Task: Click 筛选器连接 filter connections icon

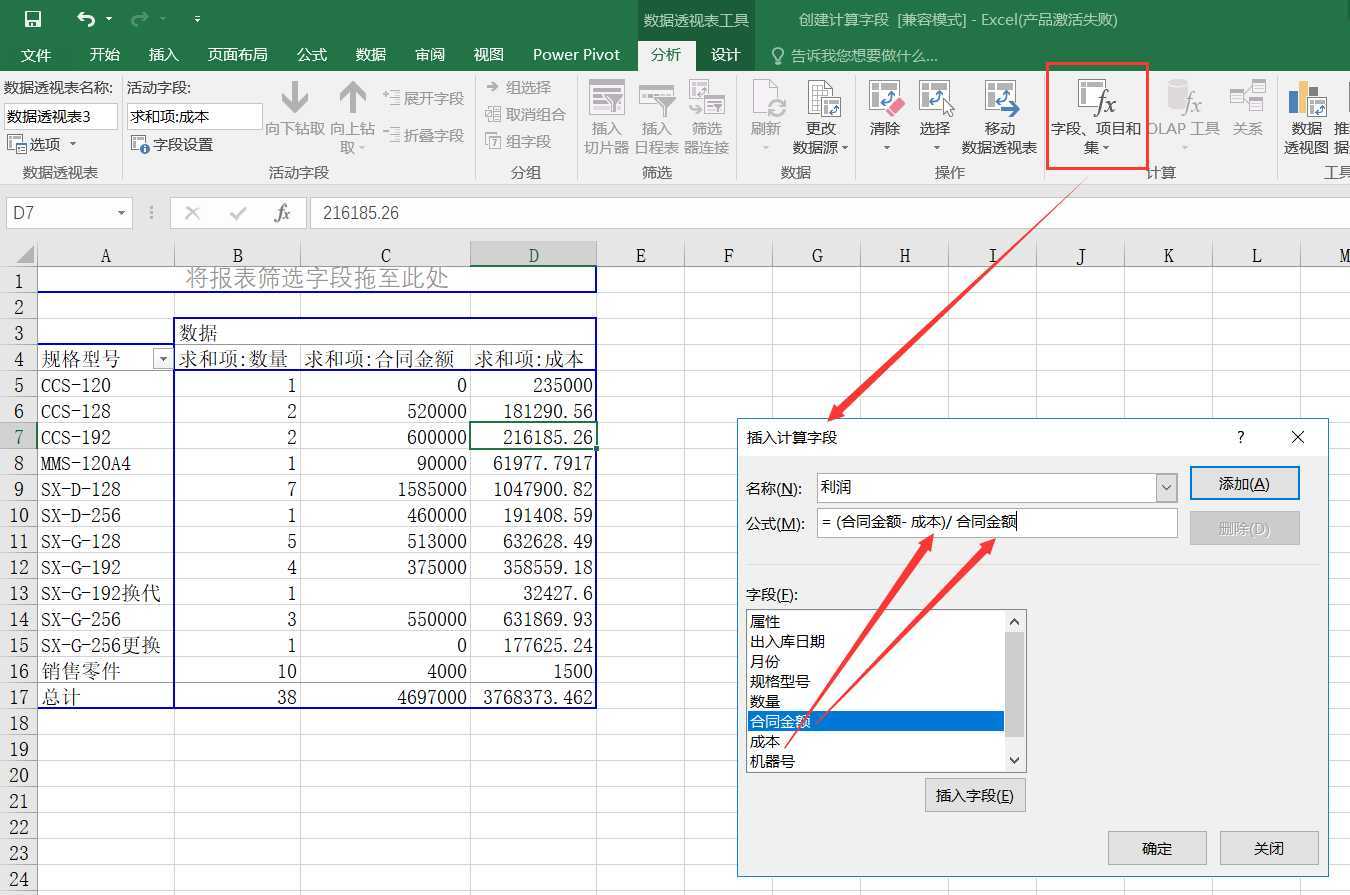Action: 707,98
